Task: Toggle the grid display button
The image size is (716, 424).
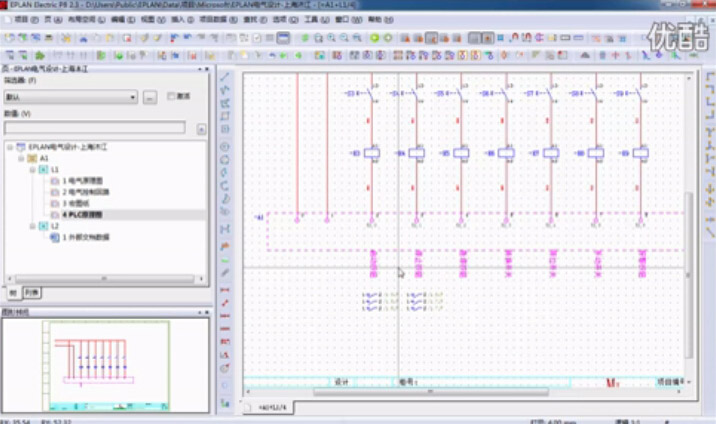Action: (475, 37)
